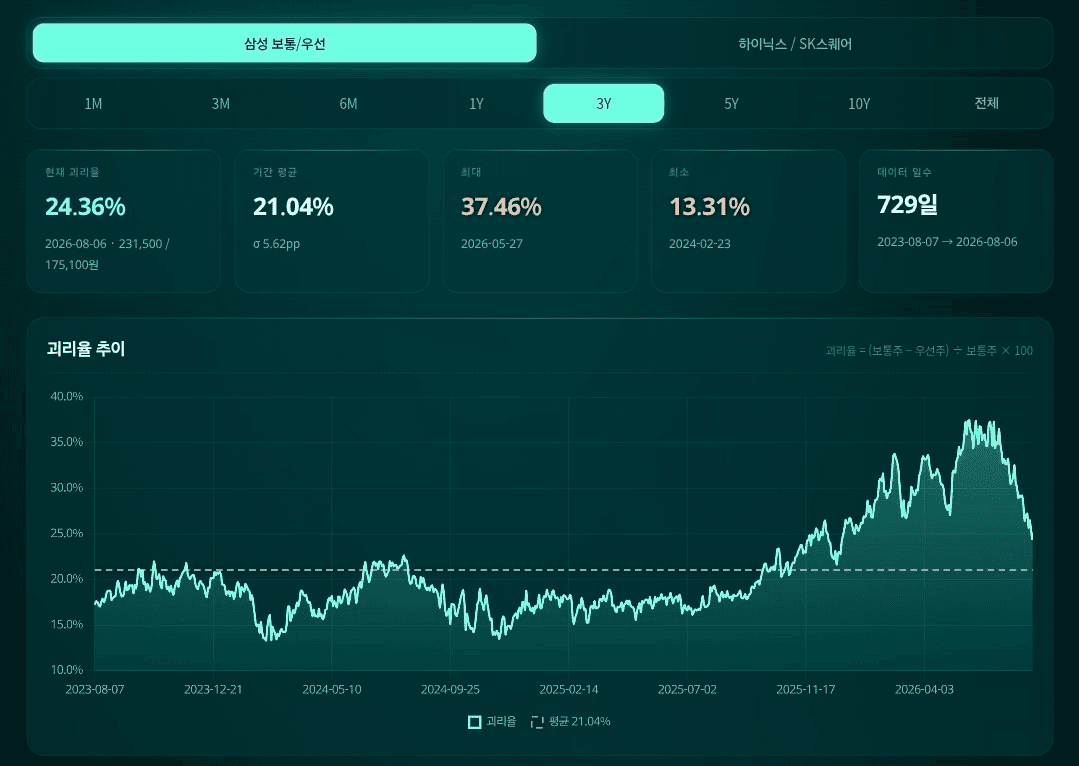Click the 현재 괴리율 card label
Screen dimensions: 1079x766
(72, 172)
